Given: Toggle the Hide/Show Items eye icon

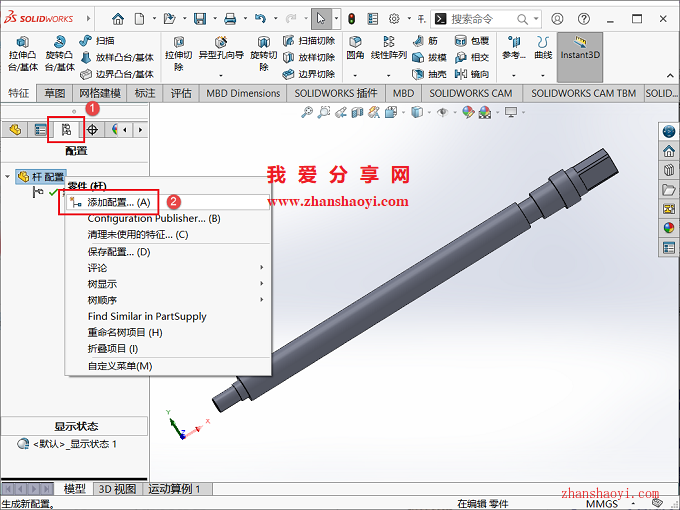Looking at the screenshot, I should point(441,113).
